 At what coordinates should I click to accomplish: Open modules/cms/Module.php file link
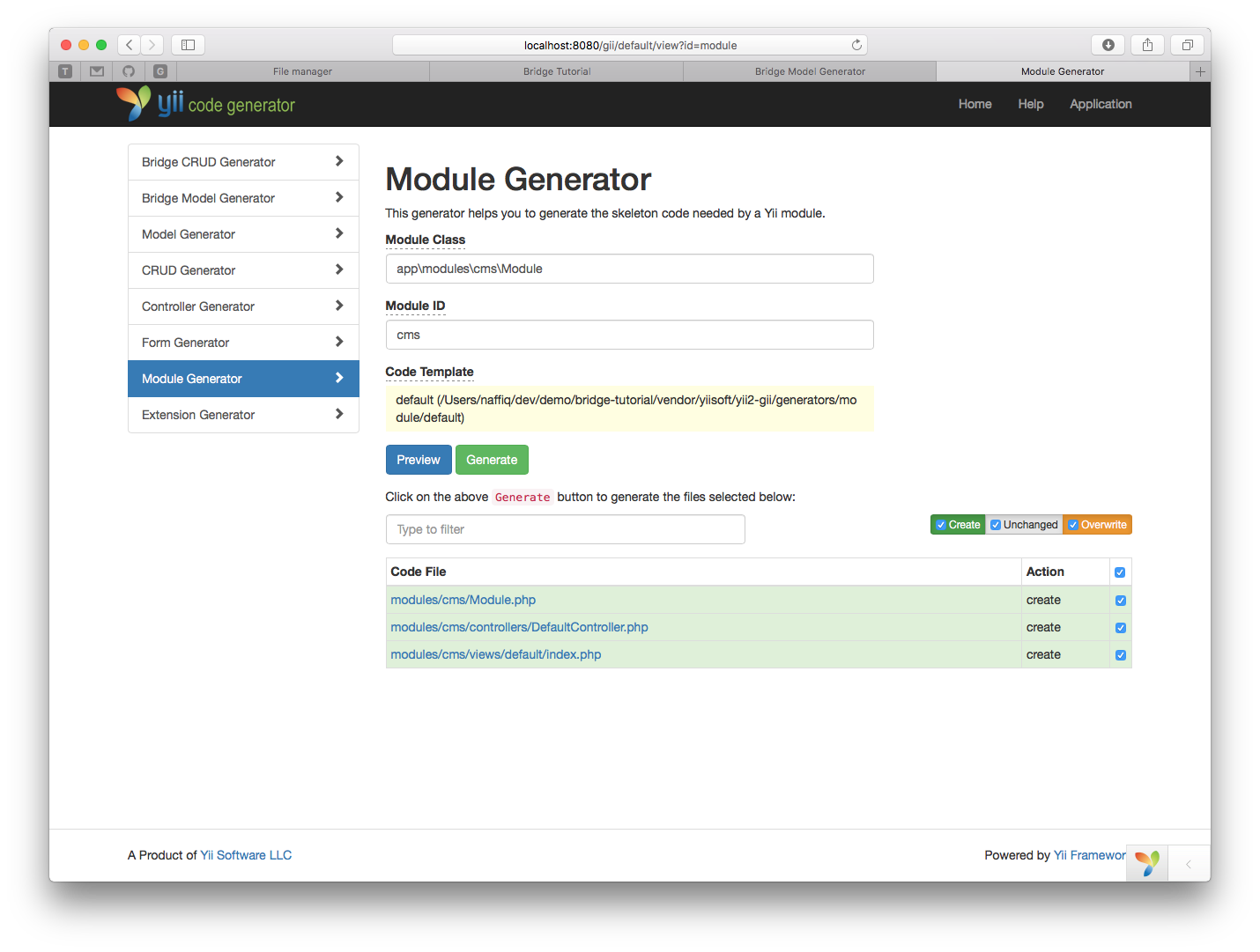(463, 600)
